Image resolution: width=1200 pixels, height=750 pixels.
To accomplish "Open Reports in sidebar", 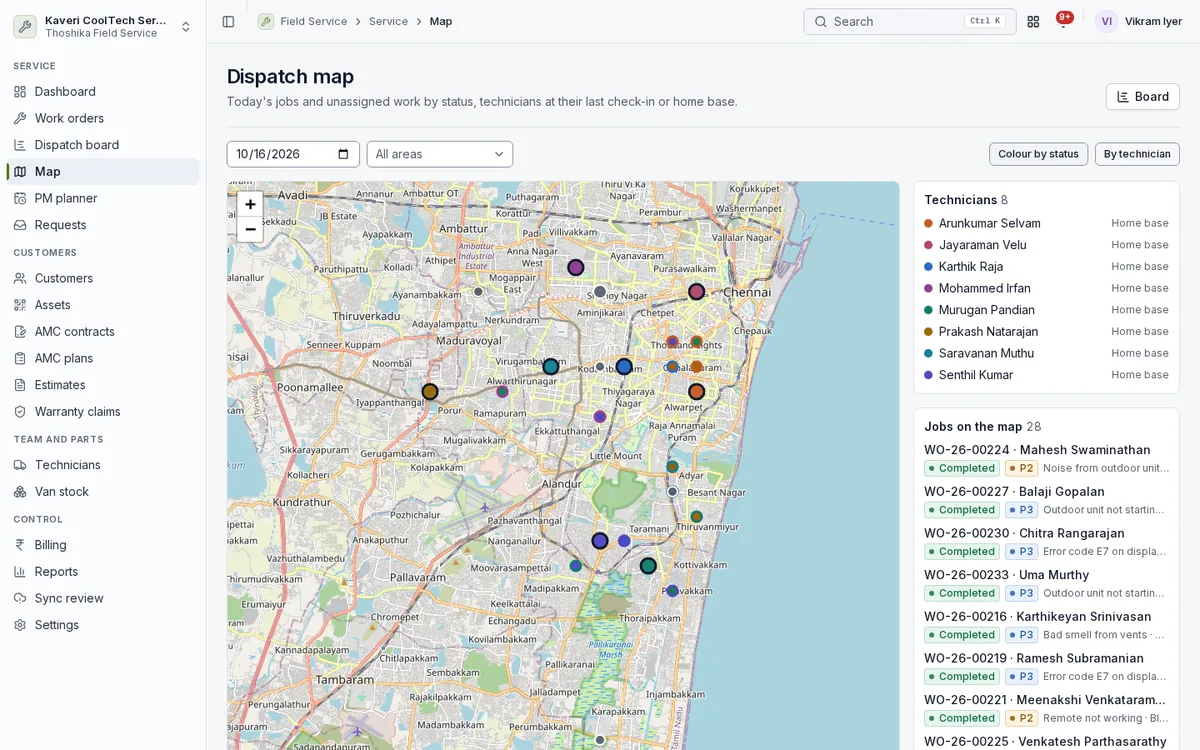I will 103,571.
